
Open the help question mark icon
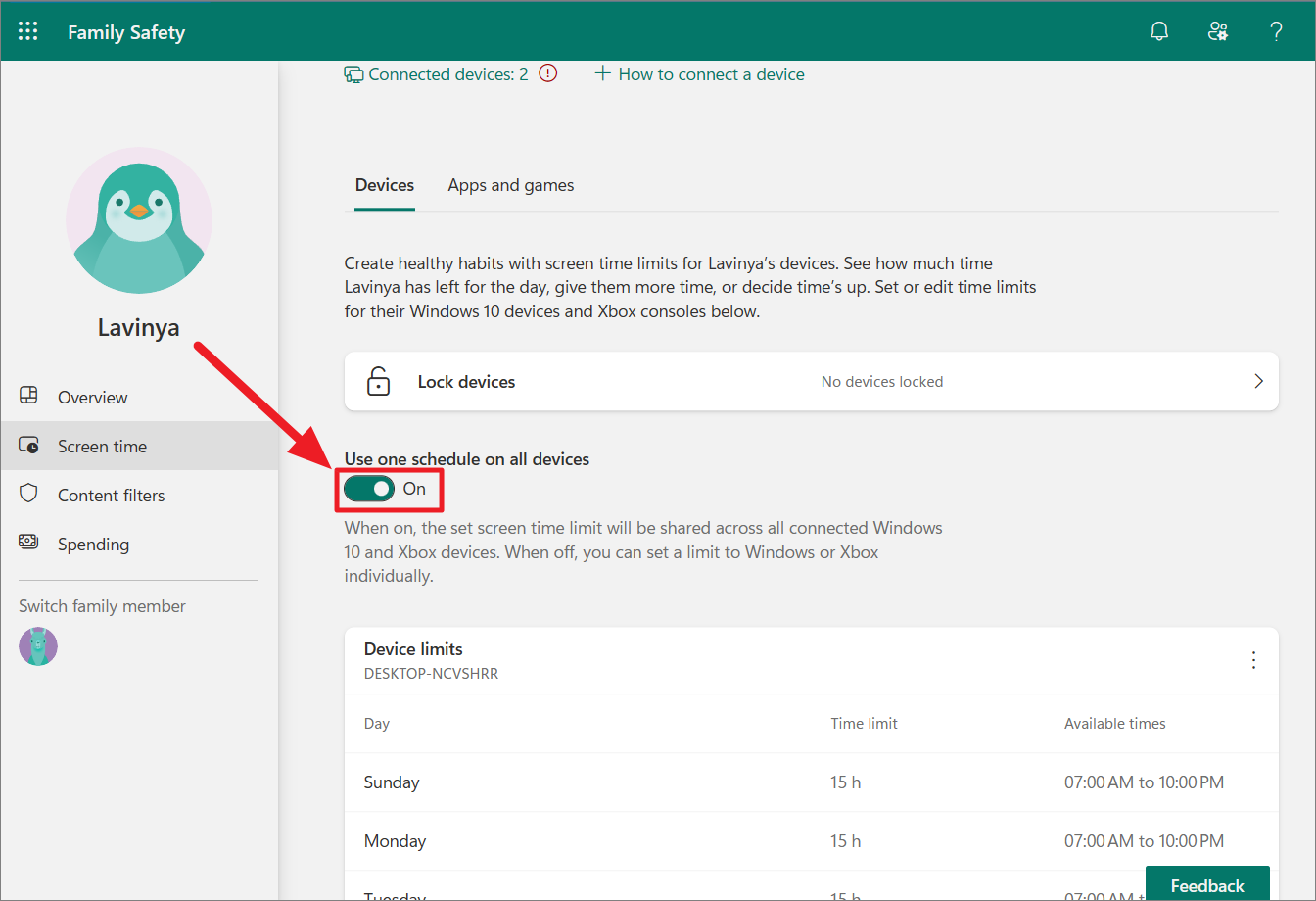pyautogui.click(x=1276, y=31)
